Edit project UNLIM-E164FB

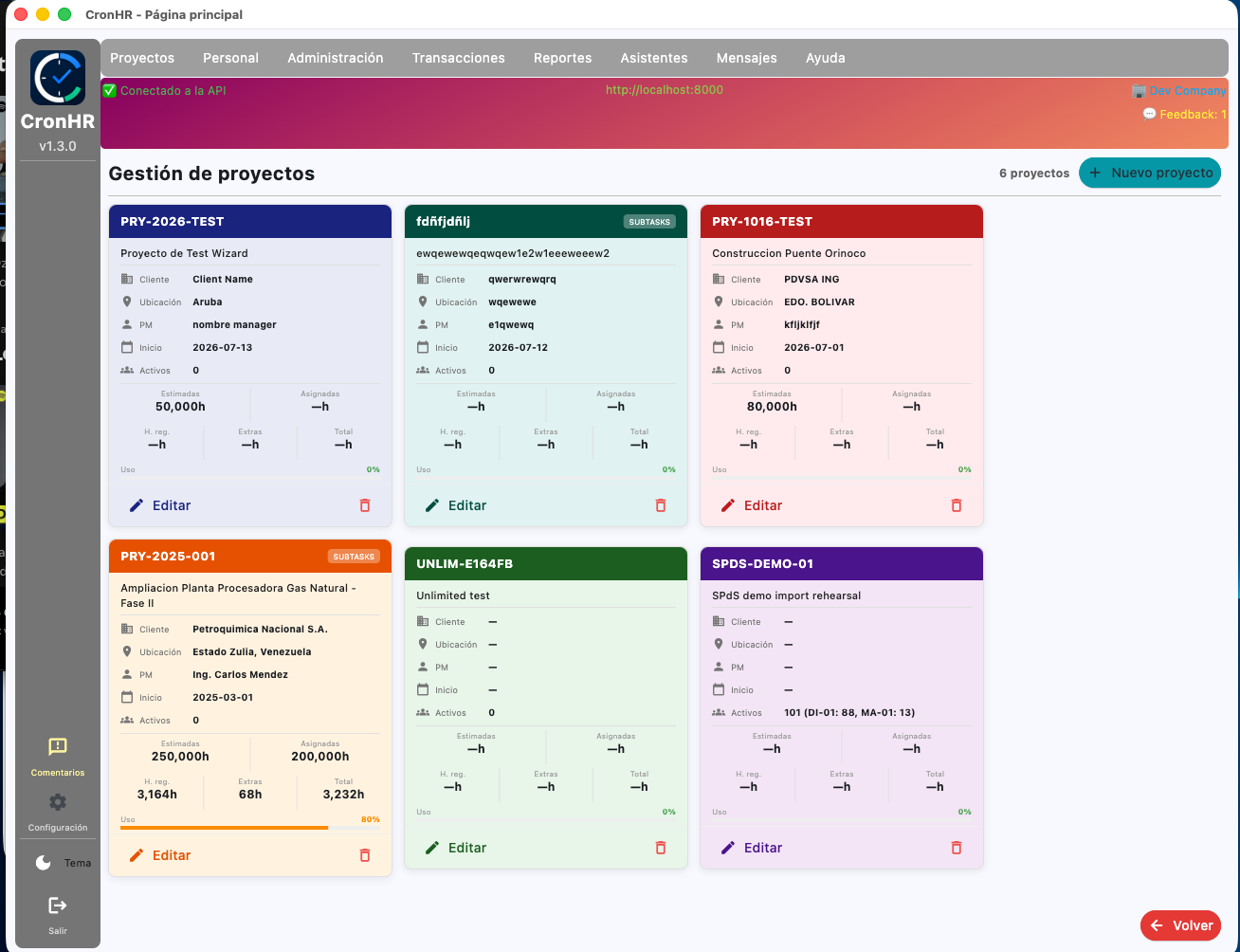coord(456,848)
